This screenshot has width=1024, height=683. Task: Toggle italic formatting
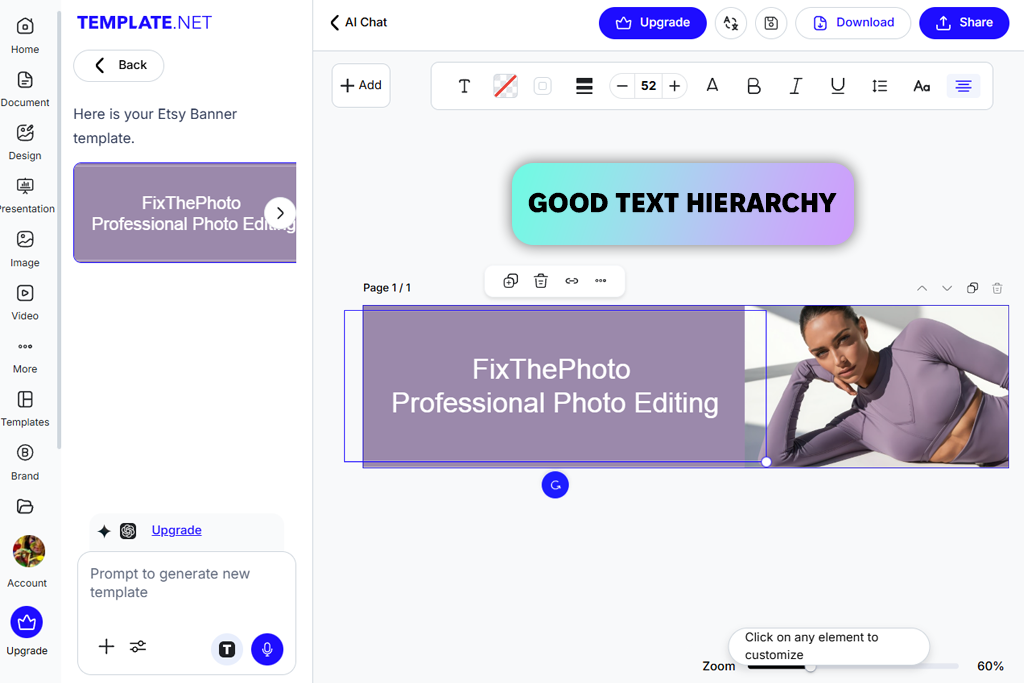coord(795,86)
